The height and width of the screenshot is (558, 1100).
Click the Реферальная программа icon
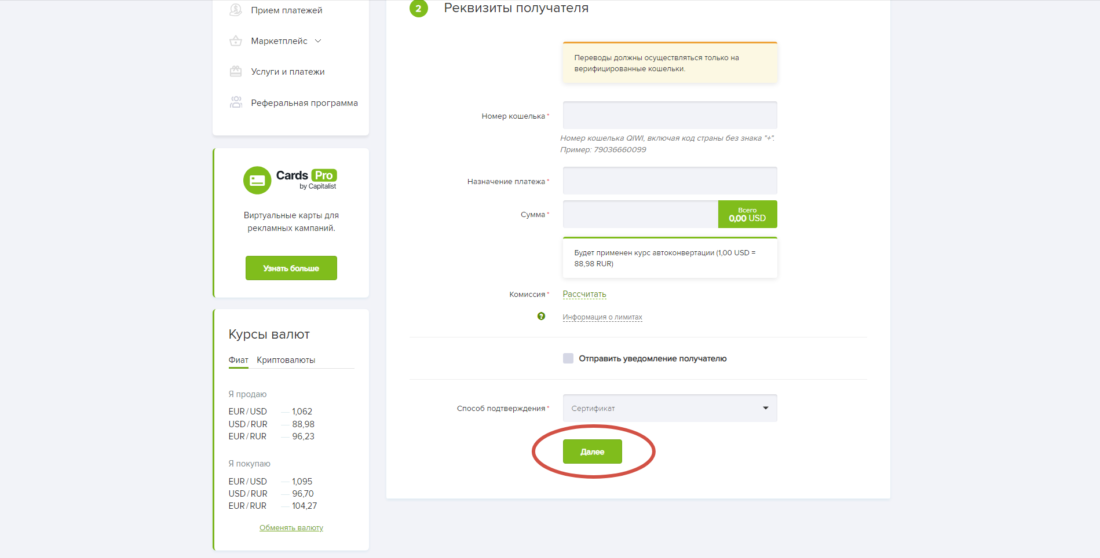click(x=236, y=102)
